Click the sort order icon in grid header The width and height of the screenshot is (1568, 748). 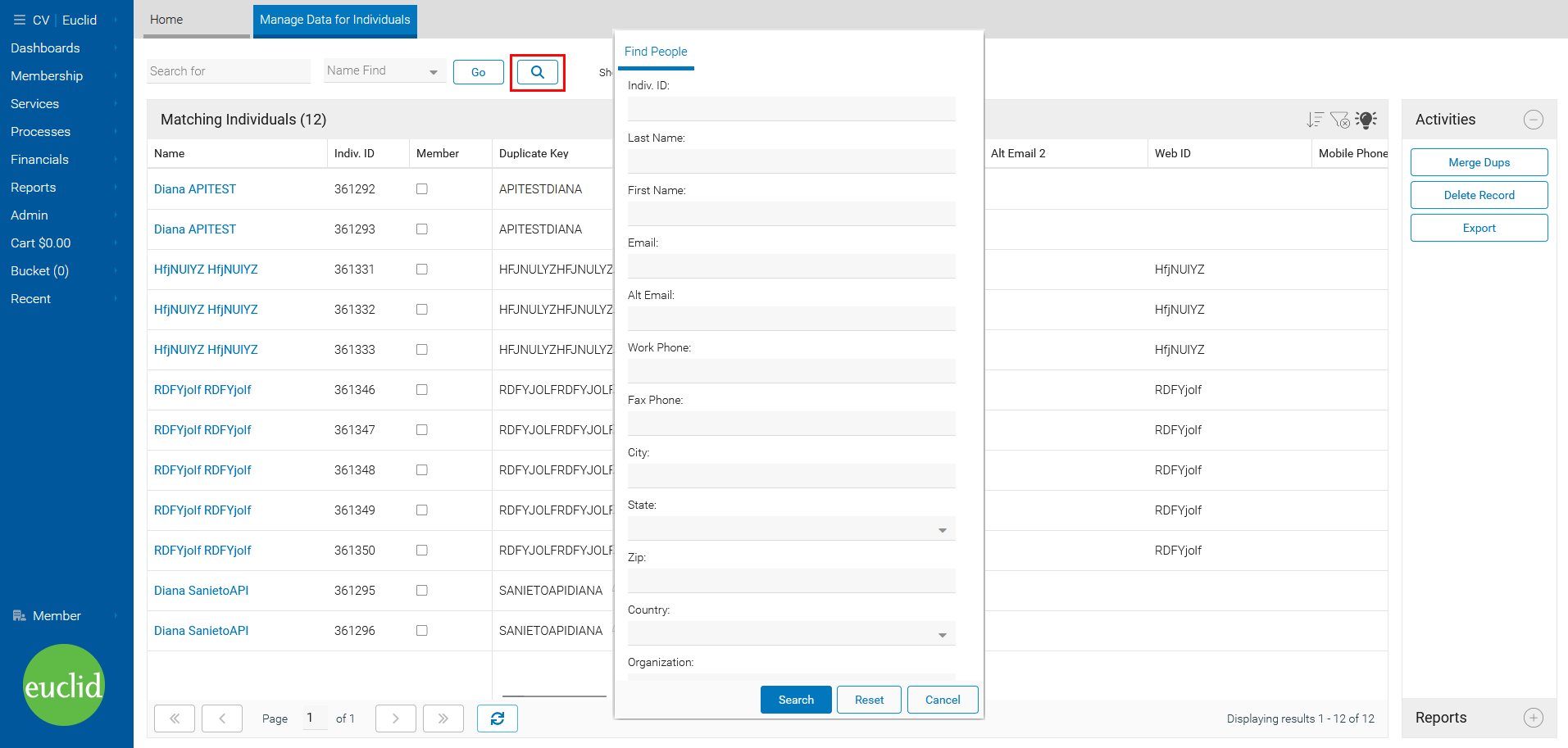[x=1315, y=120]
